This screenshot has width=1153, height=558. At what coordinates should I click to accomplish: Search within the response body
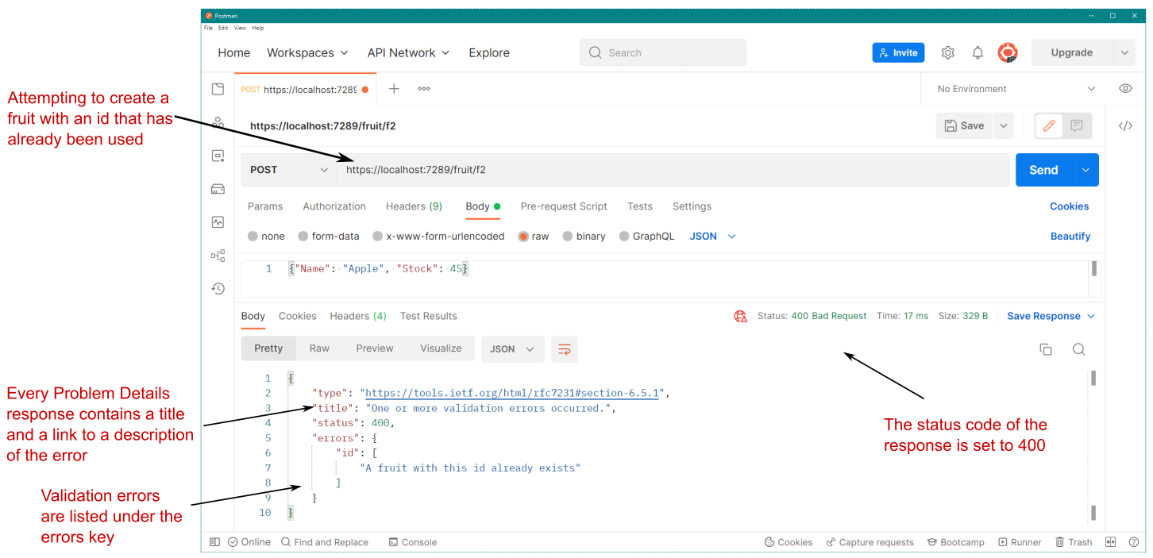pyautogui.click(x=1079, y=349)
